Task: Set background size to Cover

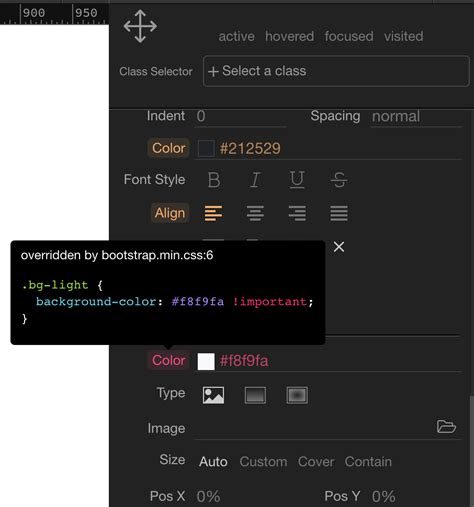Action: click(x=316, y=462)
